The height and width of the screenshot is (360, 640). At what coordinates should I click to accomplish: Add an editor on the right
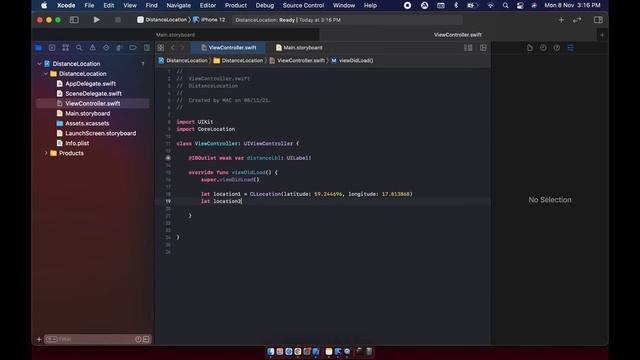tap(483, 48)
